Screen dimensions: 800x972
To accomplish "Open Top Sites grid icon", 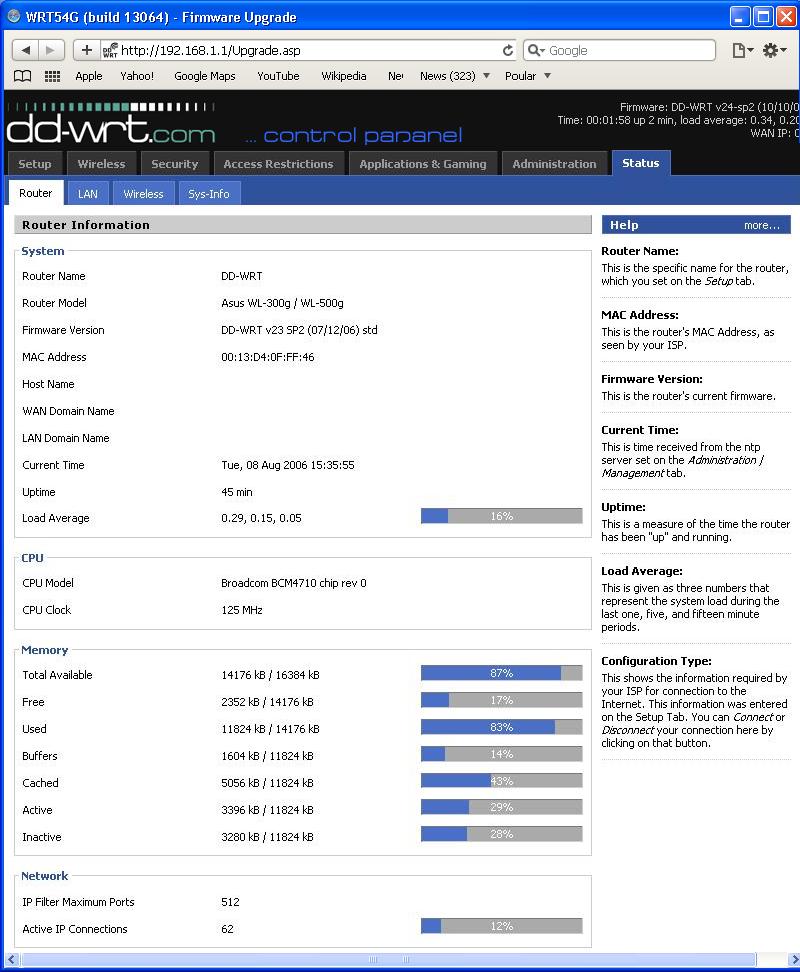I will pos(53,76).
